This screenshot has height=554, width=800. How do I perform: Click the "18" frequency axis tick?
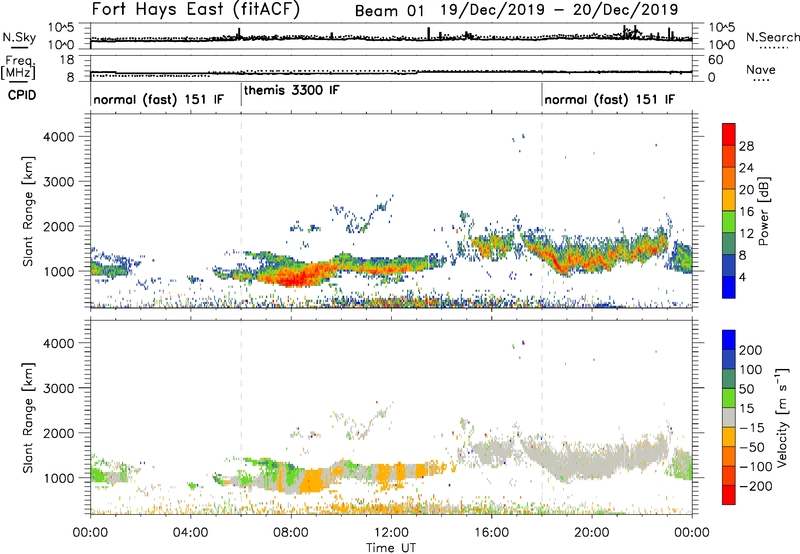(x=67, y=60)
